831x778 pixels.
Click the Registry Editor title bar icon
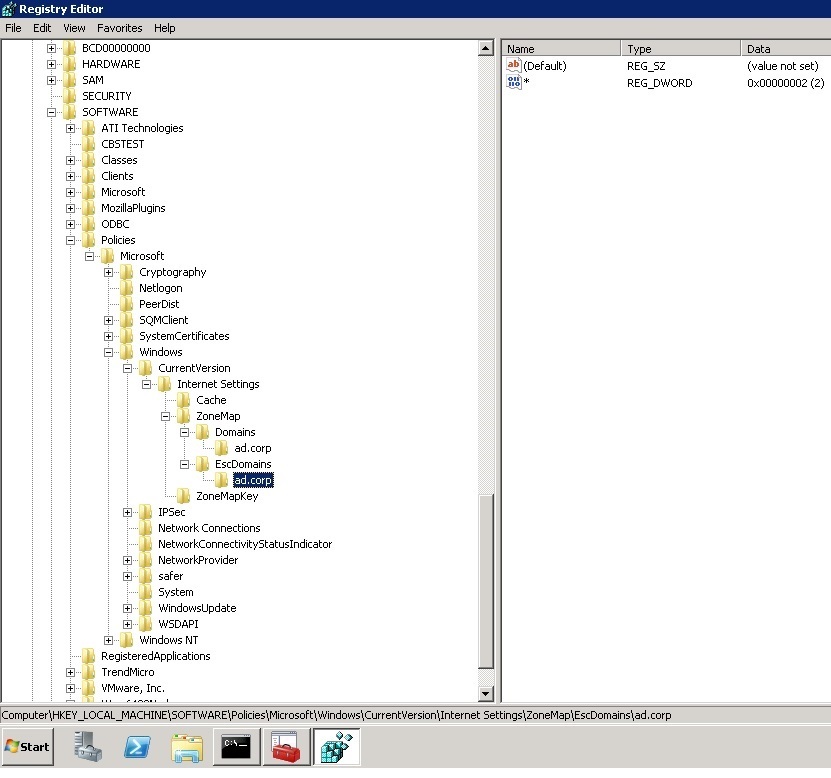tap(8, 9)
